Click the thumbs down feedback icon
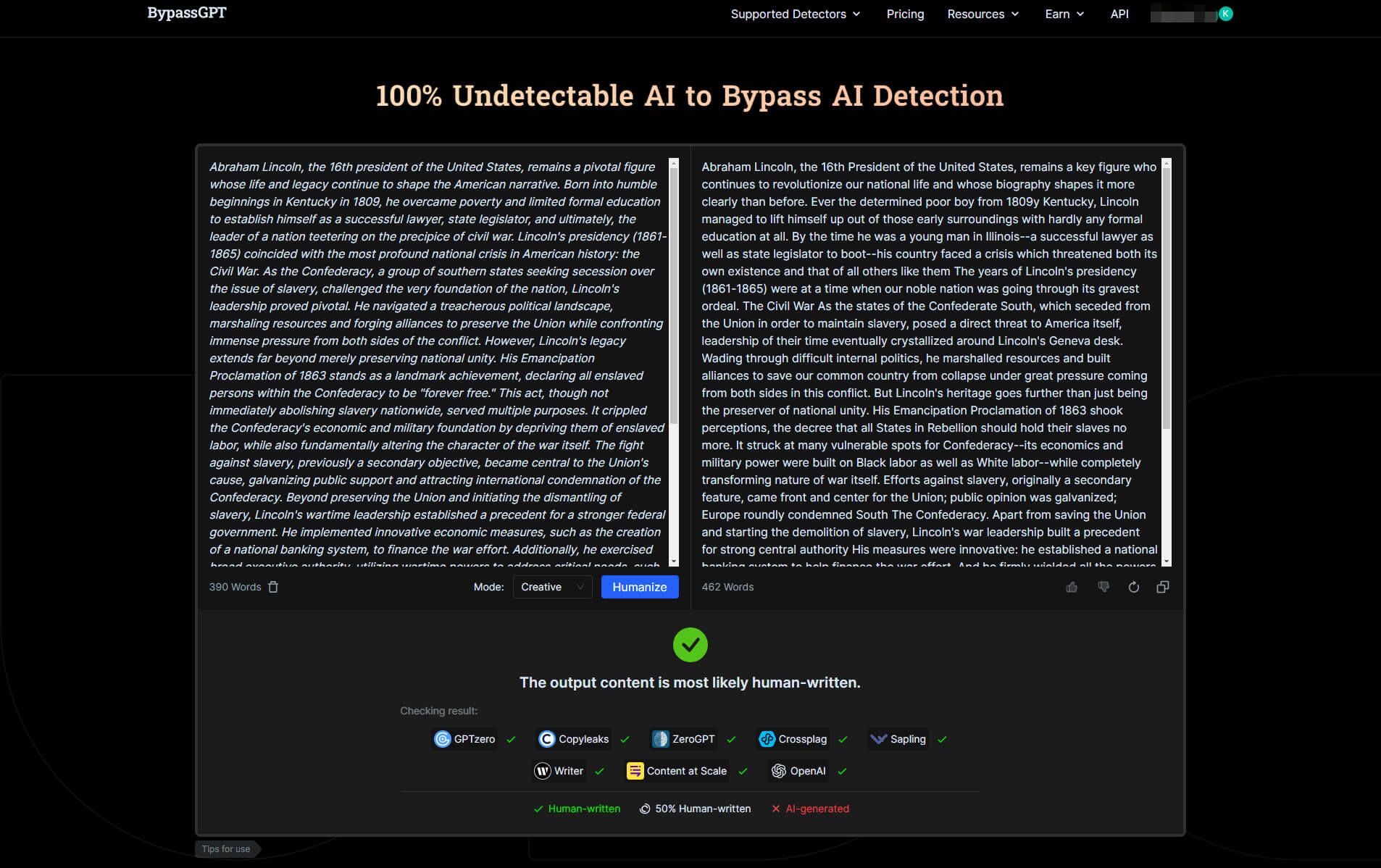 (1103, 587)
